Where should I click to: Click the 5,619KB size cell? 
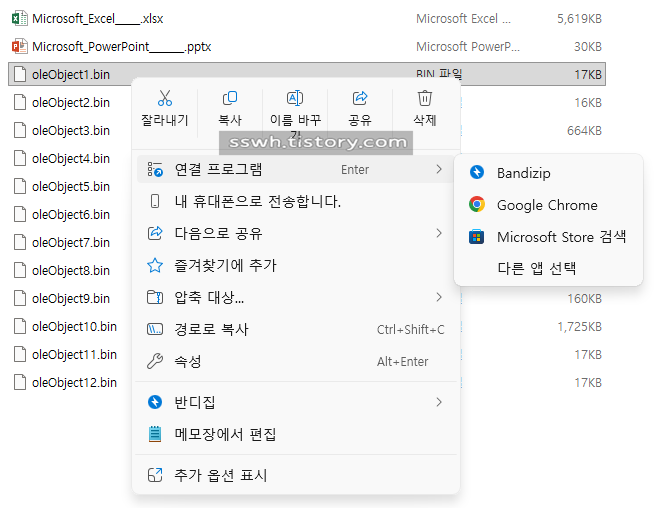[579, 19]
